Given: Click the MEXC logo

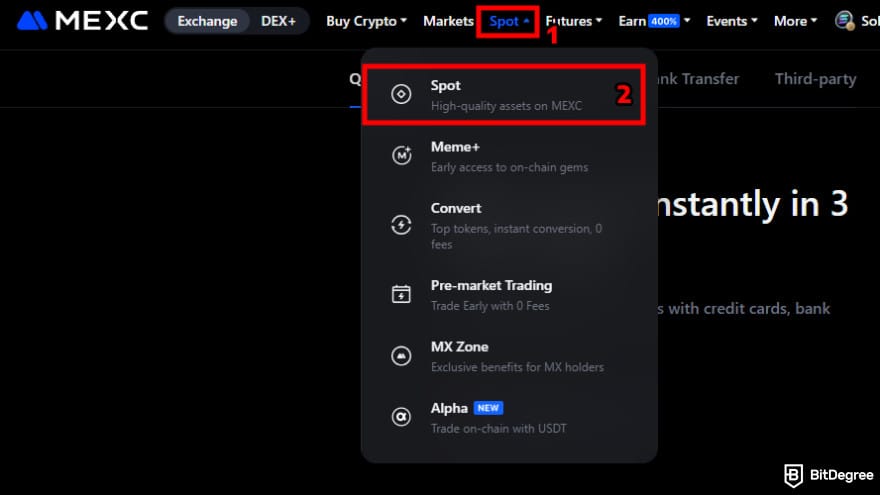Looking at the screenshot, I should tap(82, 21).
